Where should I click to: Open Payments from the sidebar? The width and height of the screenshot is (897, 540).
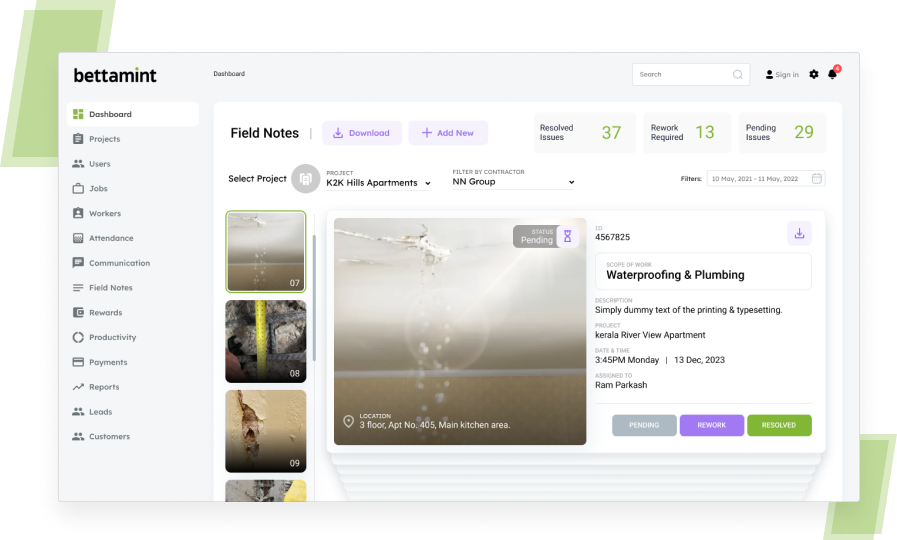(x=108, y=362)
